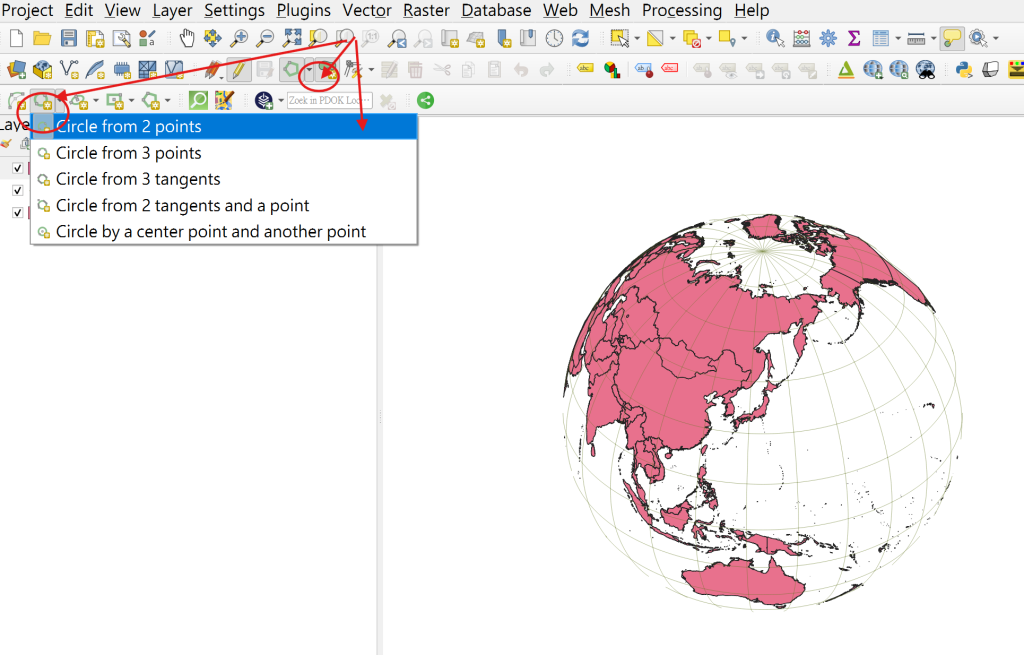The image size is (1024, 655).
Task: Create a new Shapefile layer
Action: tap(69, 69)
